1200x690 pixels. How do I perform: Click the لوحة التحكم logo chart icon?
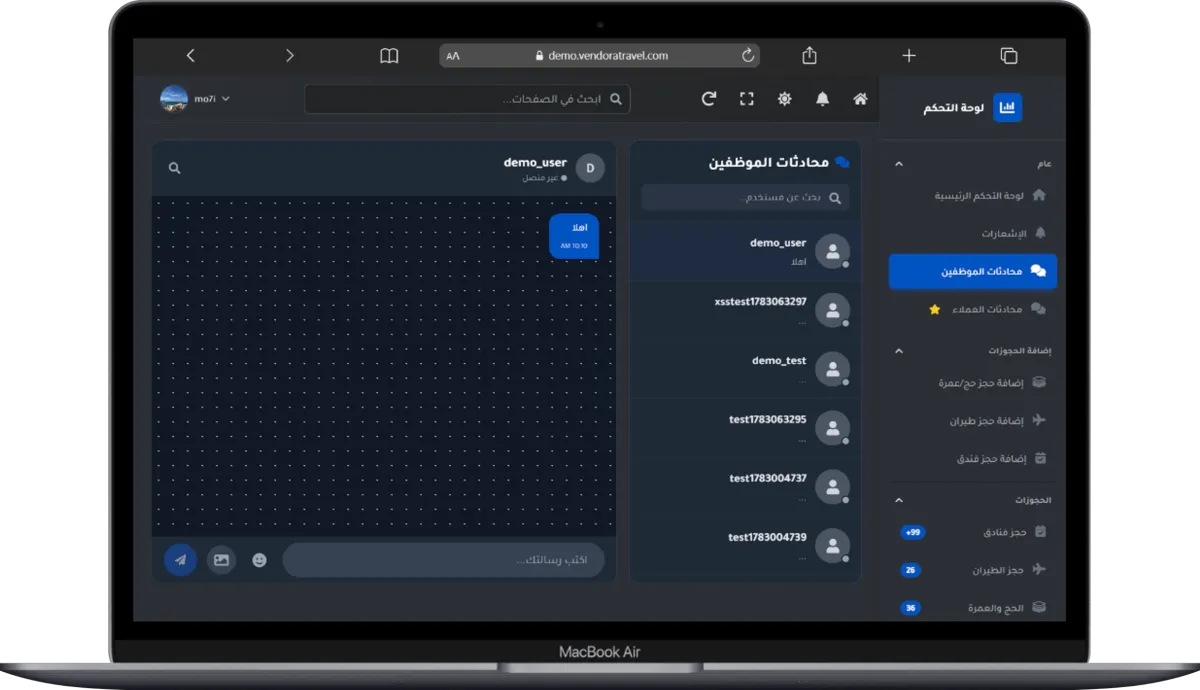(1008, 107)
